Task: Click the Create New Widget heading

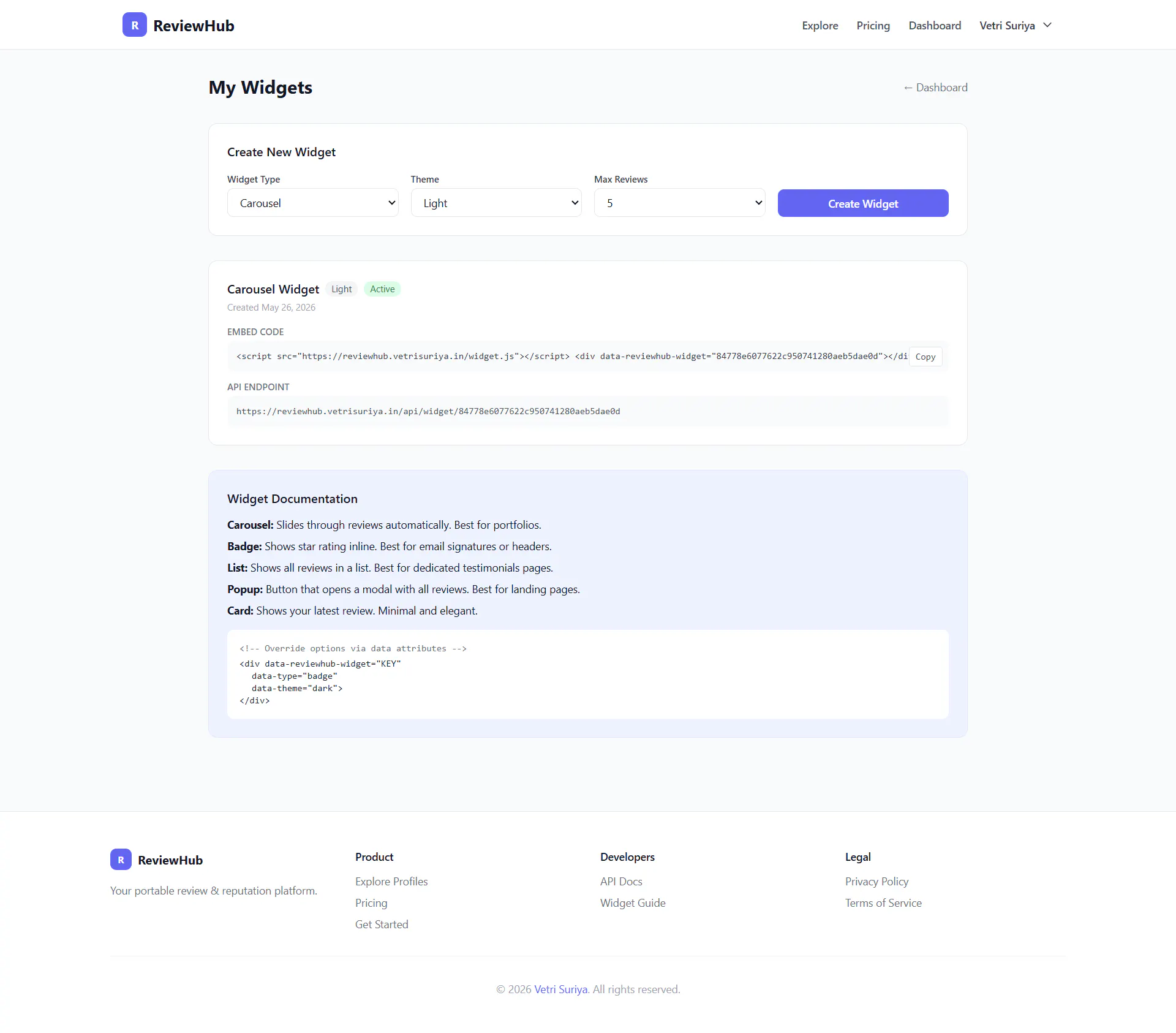Action: pos(281,152)
